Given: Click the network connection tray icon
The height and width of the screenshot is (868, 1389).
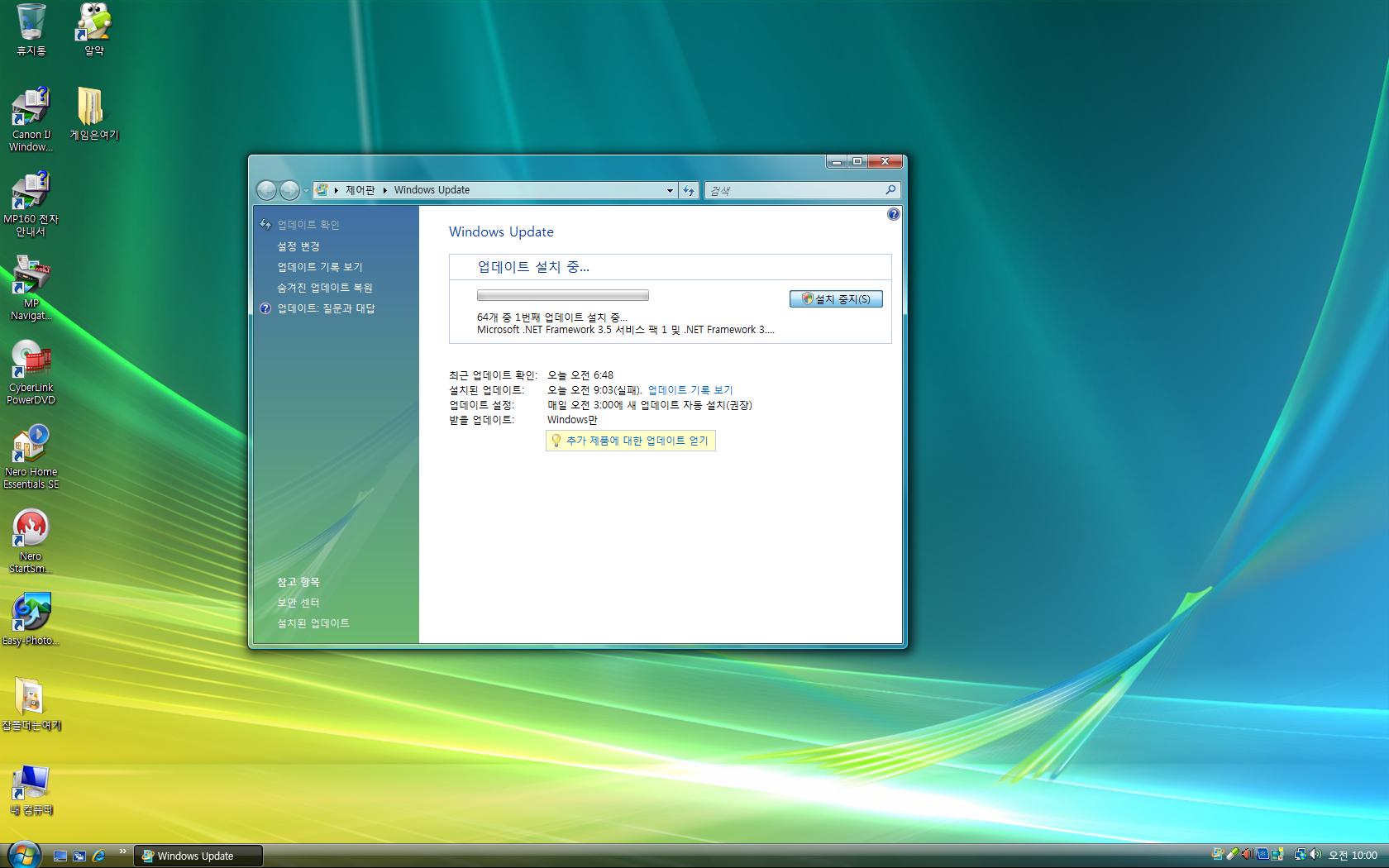Looking at the screenshot, I should [1301, 855].
